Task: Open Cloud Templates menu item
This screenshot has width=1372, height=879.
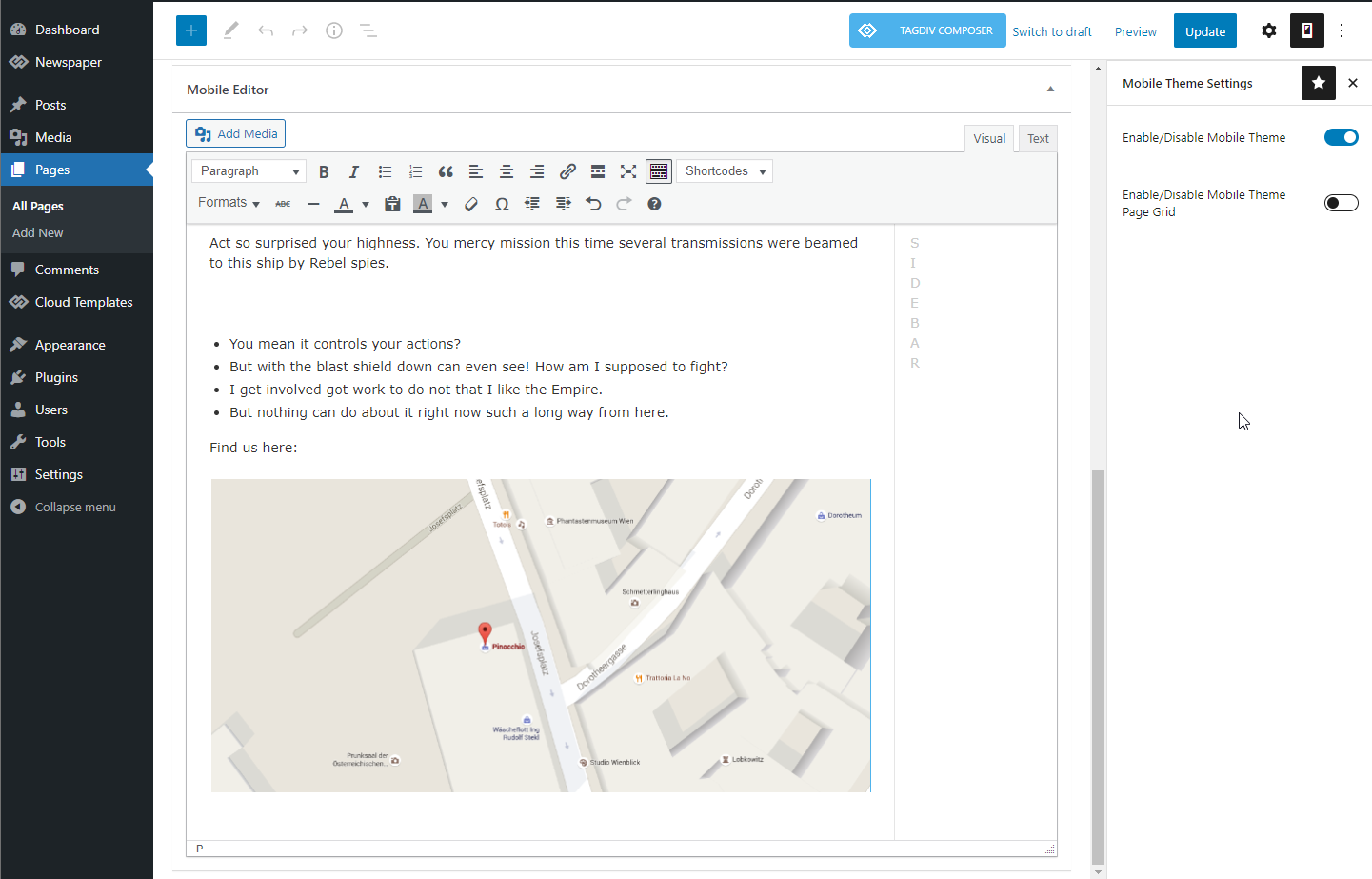Action: [x=76, y=302]
